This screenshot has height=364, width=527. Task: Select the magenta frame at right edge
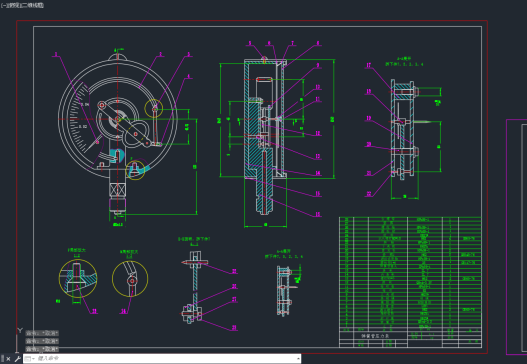[x=517, y=237]
